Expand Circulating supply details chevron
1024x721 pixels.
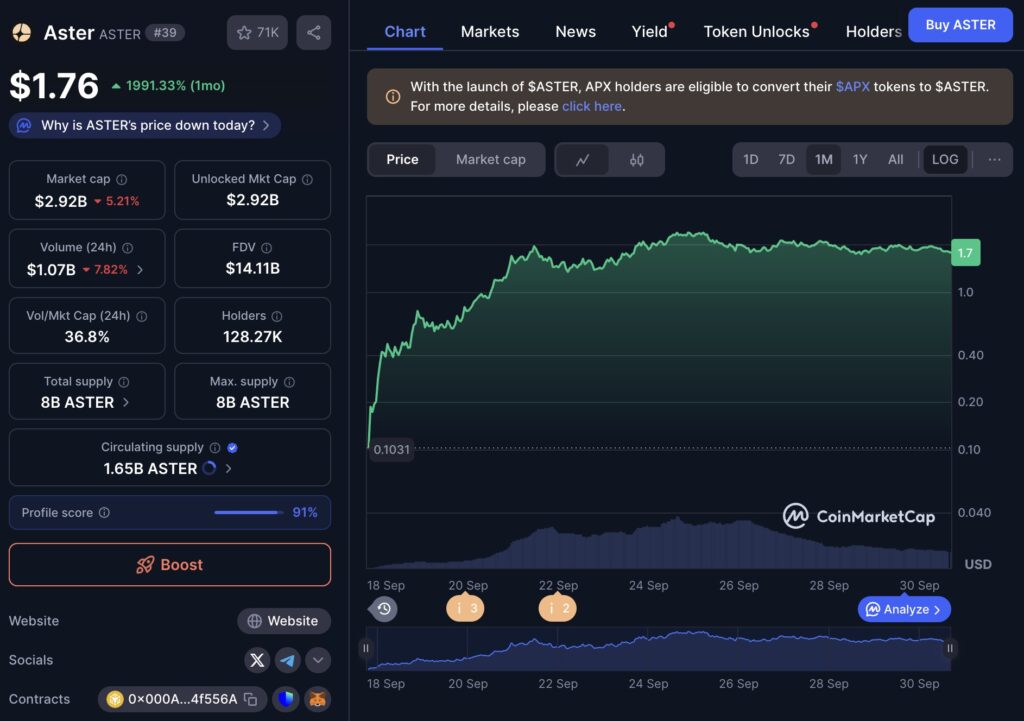tap(228, 469)
